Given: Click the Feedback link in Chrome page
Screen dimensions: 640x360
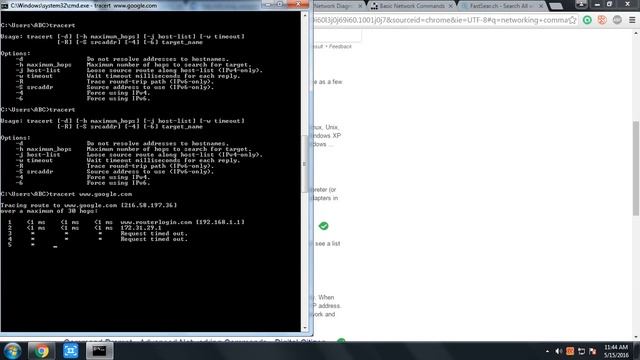Looking at the screenshot, I should 340,46.
